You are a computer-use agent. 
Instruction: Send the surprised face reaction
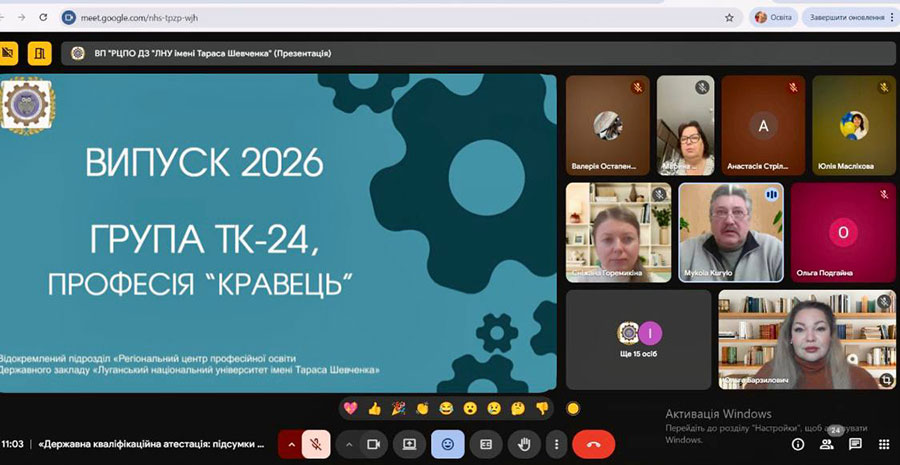click(470, 409)
